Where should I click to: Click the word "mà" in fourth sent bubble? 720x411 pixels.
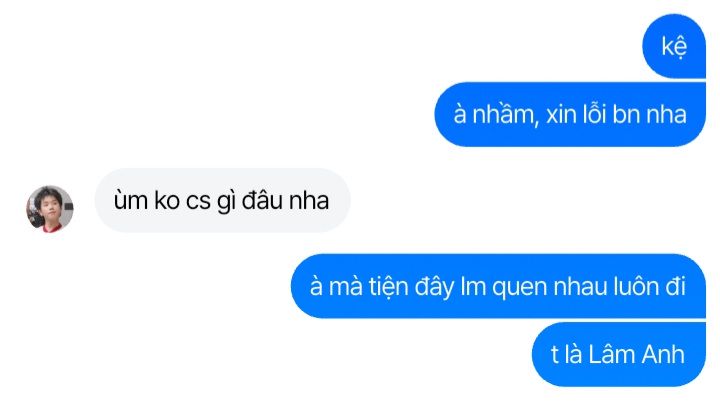[346, 287]
